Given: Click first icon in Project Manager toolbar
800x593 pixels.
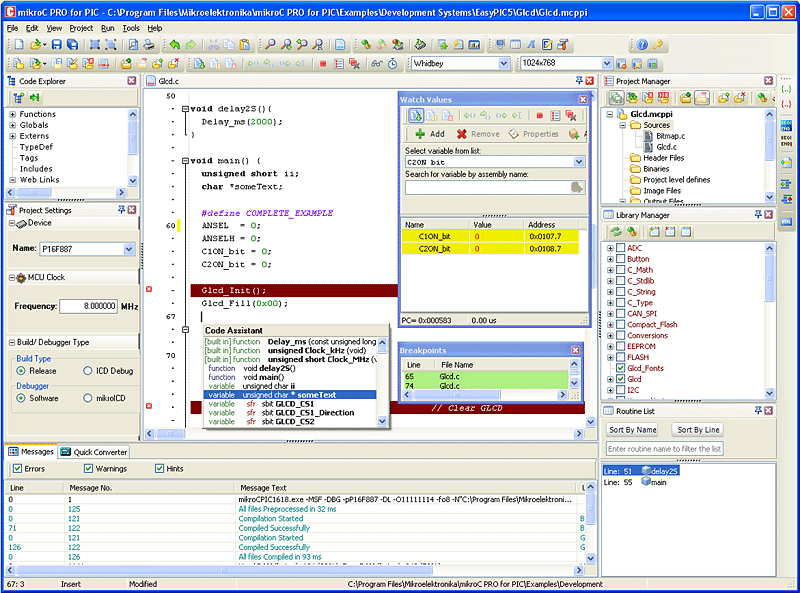Looking at the screenshot, I should [x=616, y=97].
